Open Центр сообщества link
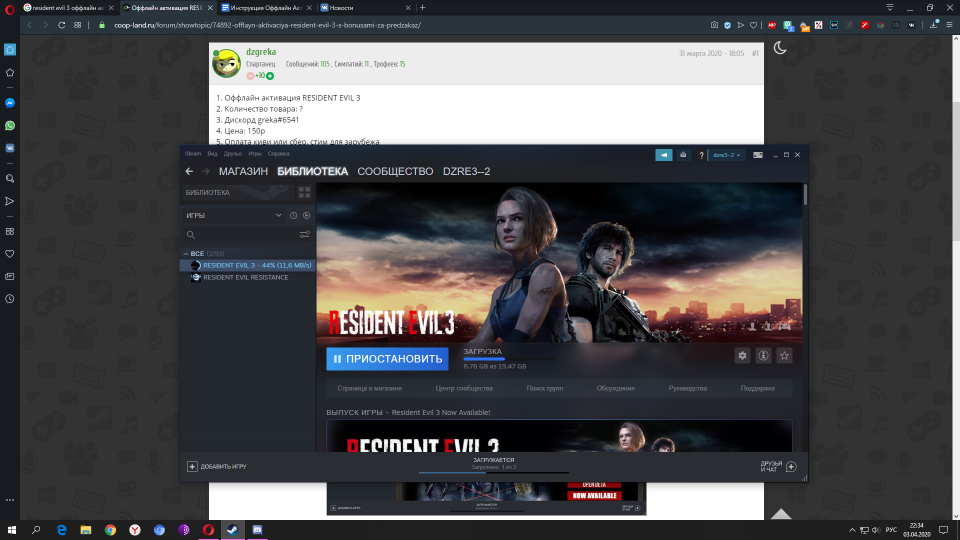960x540 pixels. pos(464,388)
